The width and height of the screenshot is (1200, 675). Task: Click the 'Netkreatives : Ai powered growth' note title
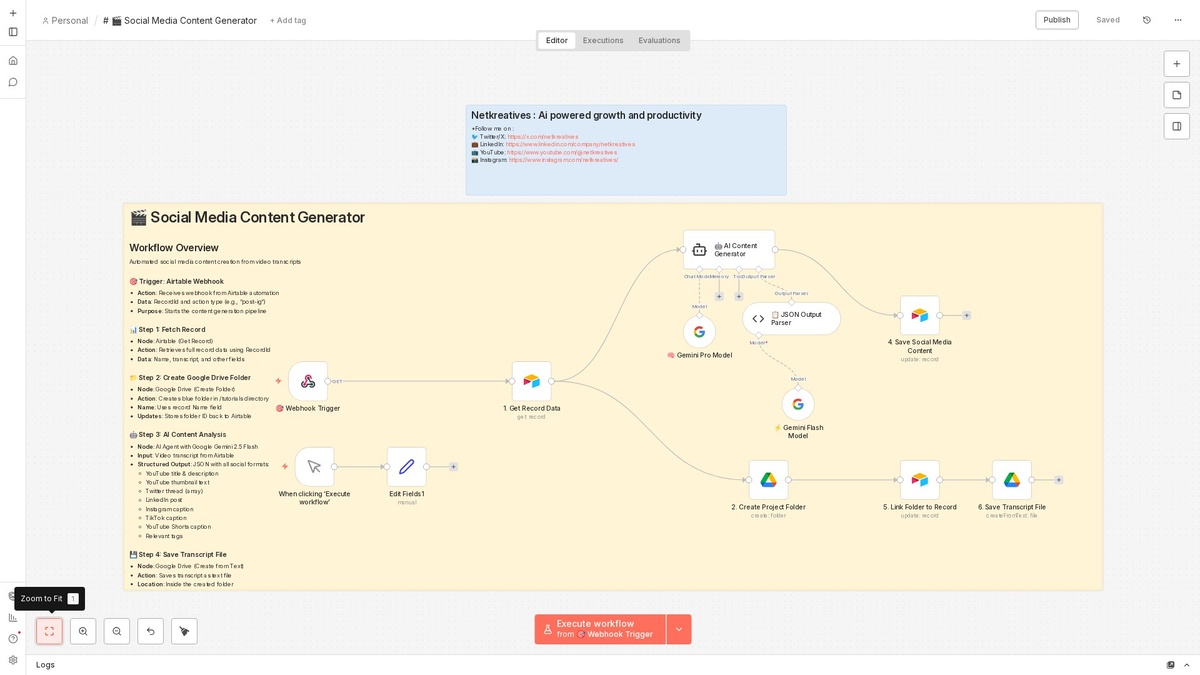(x=586, y=115)
